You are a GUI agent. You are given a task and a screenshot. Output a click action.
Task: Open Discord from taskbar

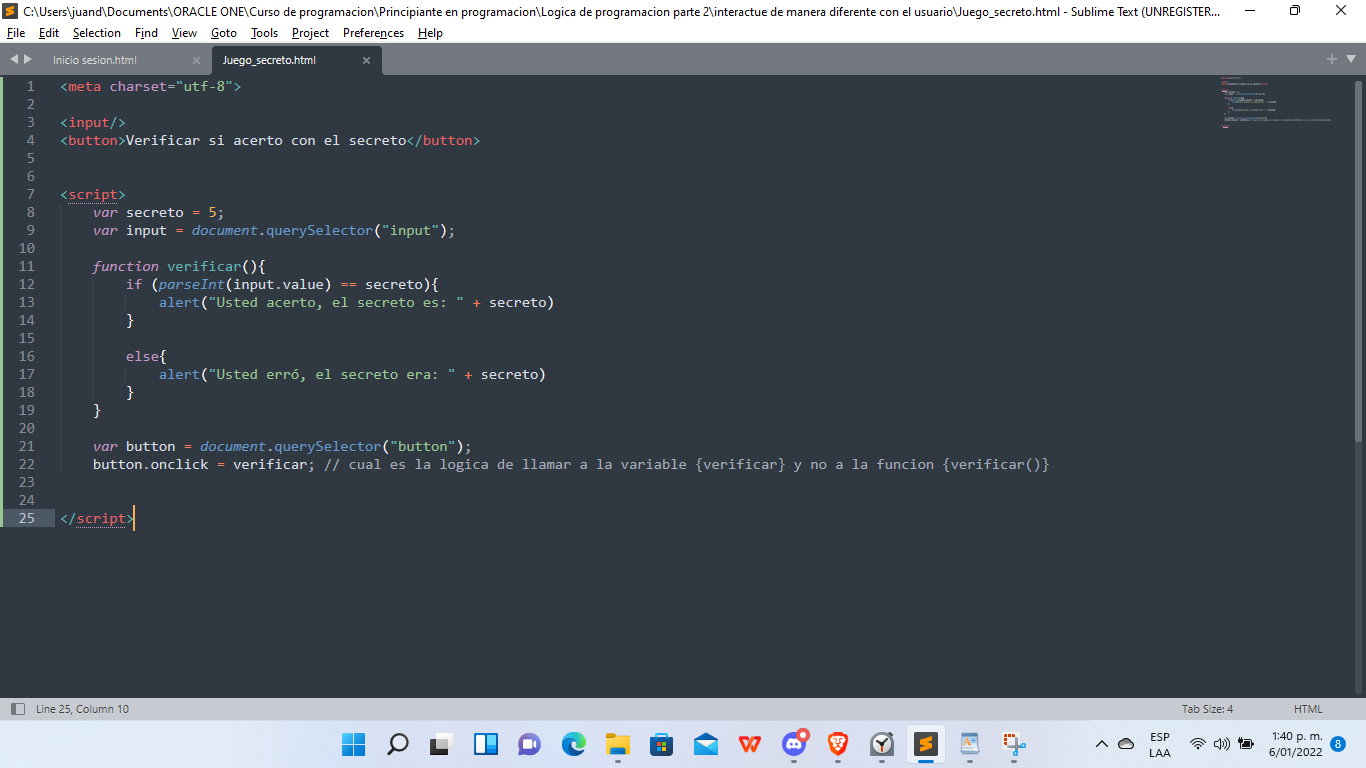click(794, 744)
